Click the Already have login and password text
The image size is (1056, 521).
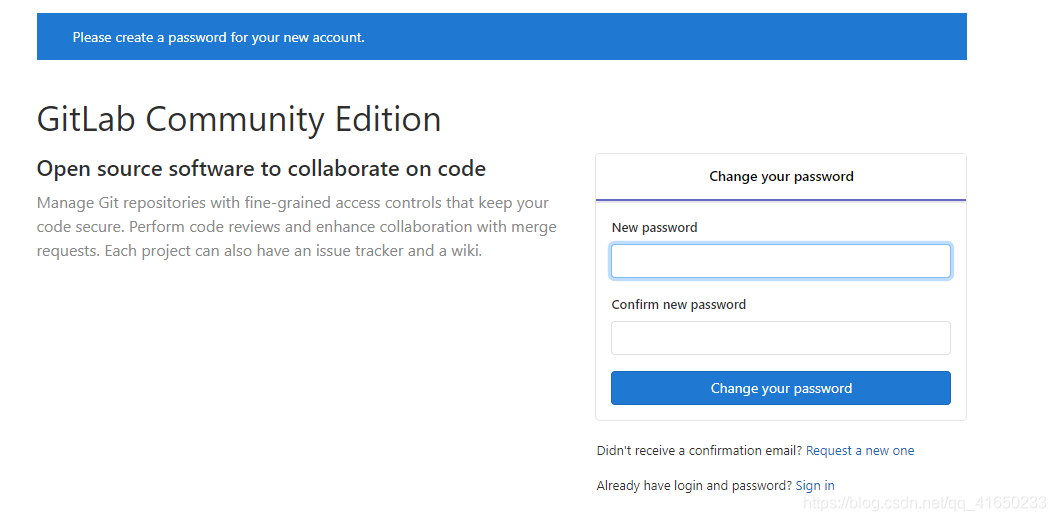[694, 485]
